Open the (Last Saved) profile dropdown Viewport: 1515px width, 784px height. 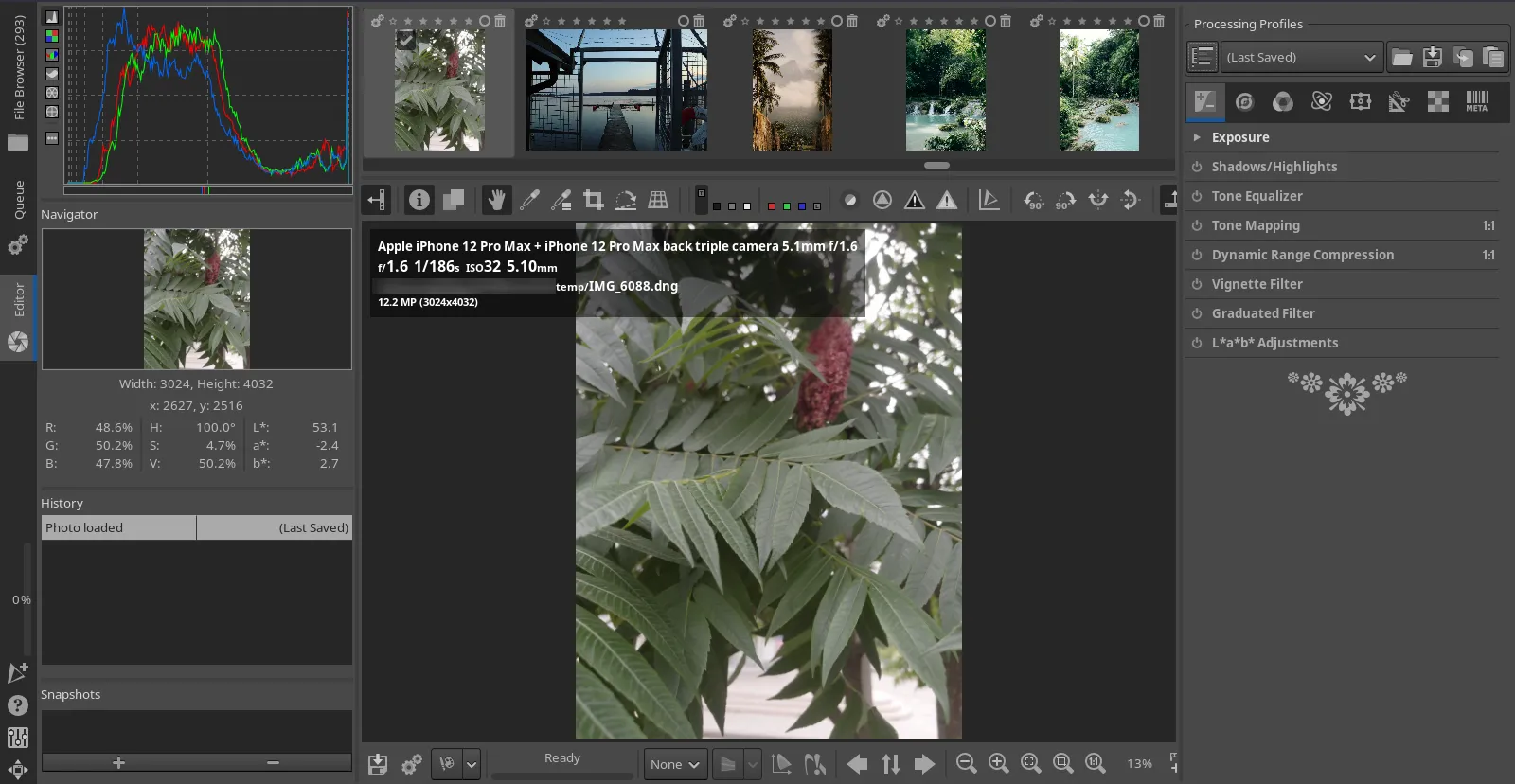1302,57
